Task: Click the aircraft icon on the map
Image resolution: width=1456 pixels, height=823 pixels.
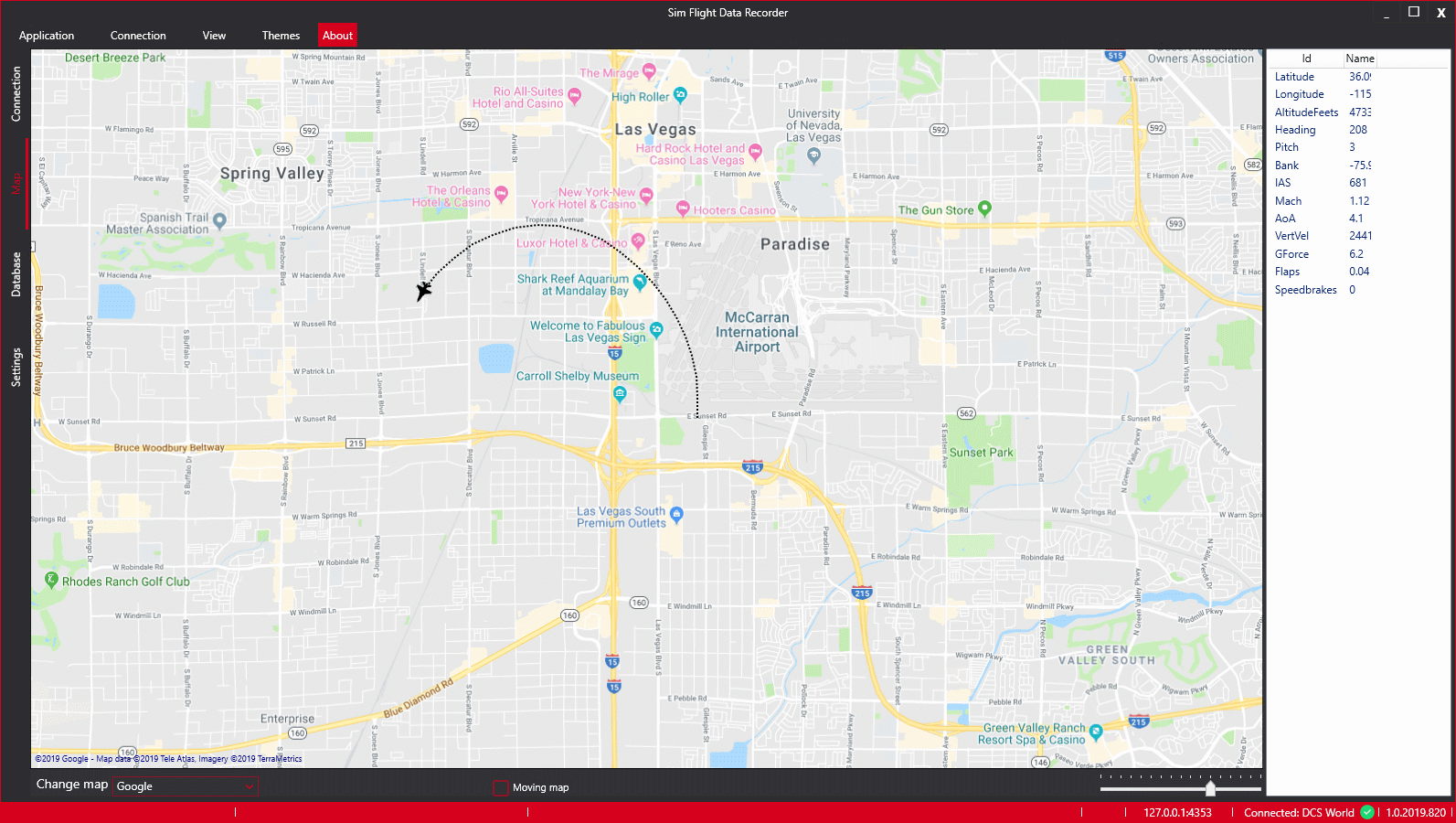Action: 423,291
